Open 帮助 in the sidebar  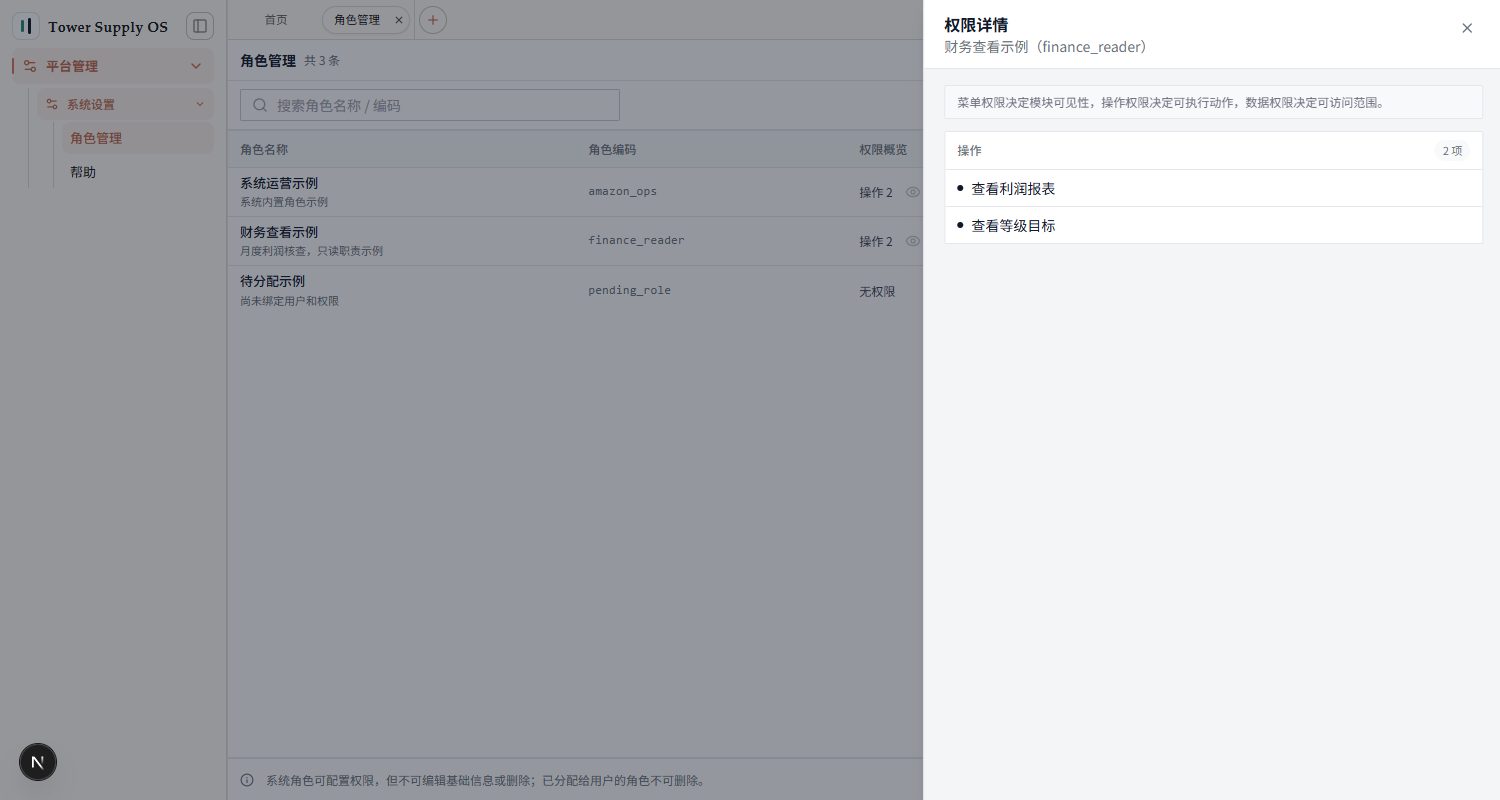[x=138, y=172]
